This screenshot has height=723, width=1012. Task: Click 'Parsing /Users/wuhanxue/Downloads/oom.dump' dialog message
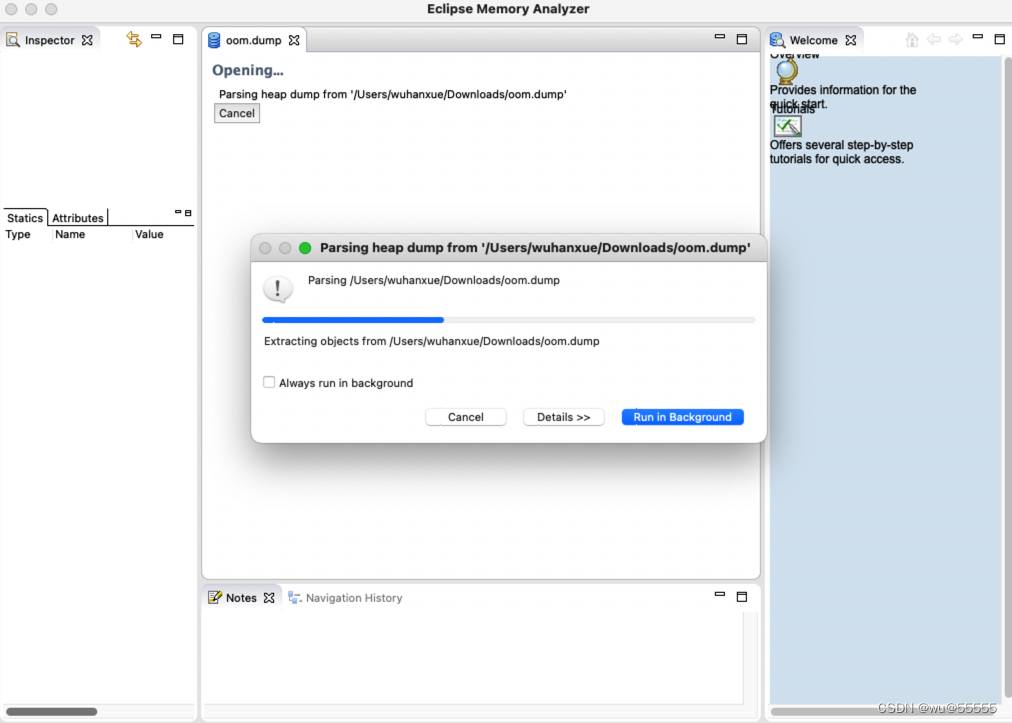click(x=434, y=280)
